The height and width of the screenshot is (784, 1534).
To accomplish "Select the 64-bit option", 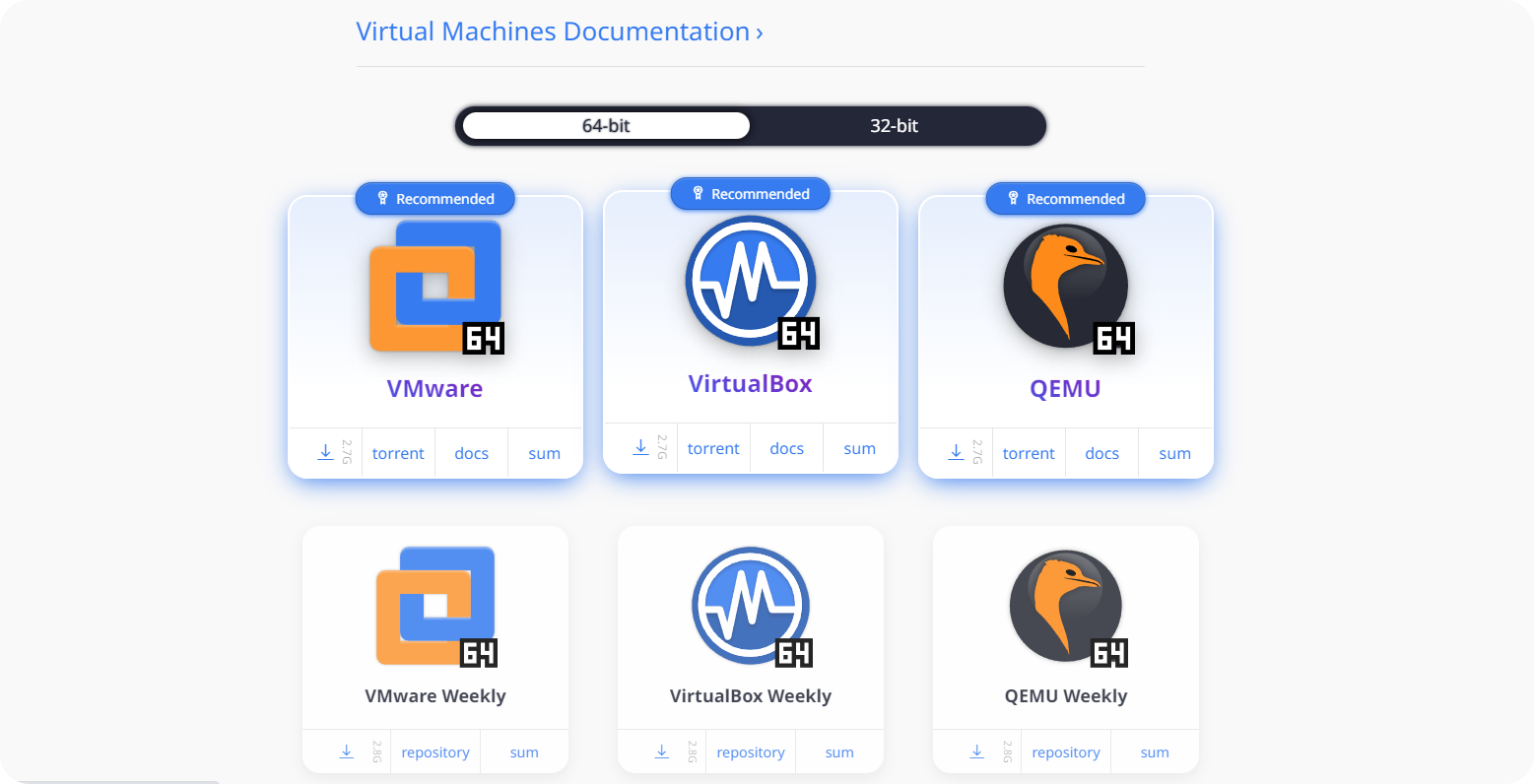I will click(x=606, y=126).
